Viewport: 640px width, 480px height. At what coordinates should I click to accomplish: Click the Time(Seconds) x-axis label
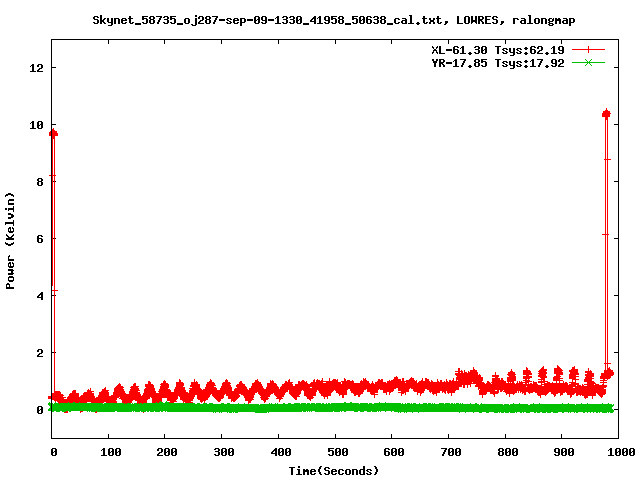click(x=334, y=471)
